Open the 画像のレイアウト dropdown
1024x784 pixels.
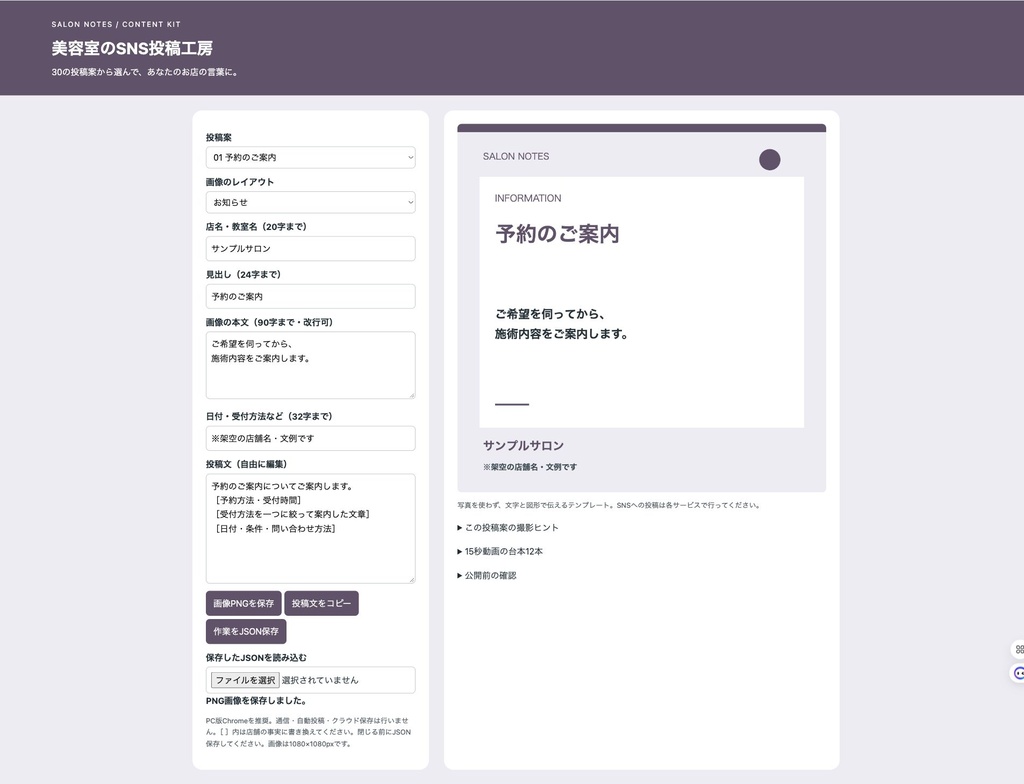point(310,203)
